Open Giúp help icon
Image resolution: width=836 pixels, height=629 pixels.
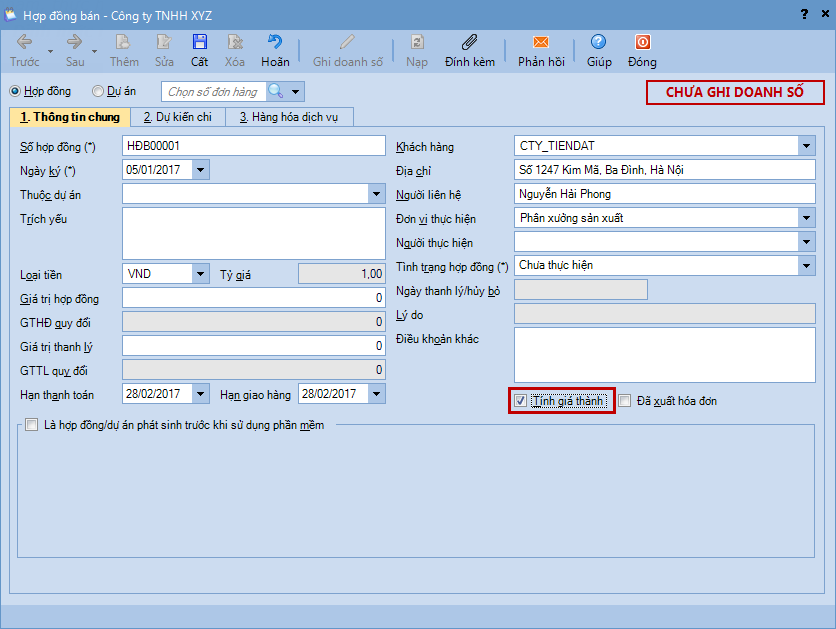coord(599,43)
